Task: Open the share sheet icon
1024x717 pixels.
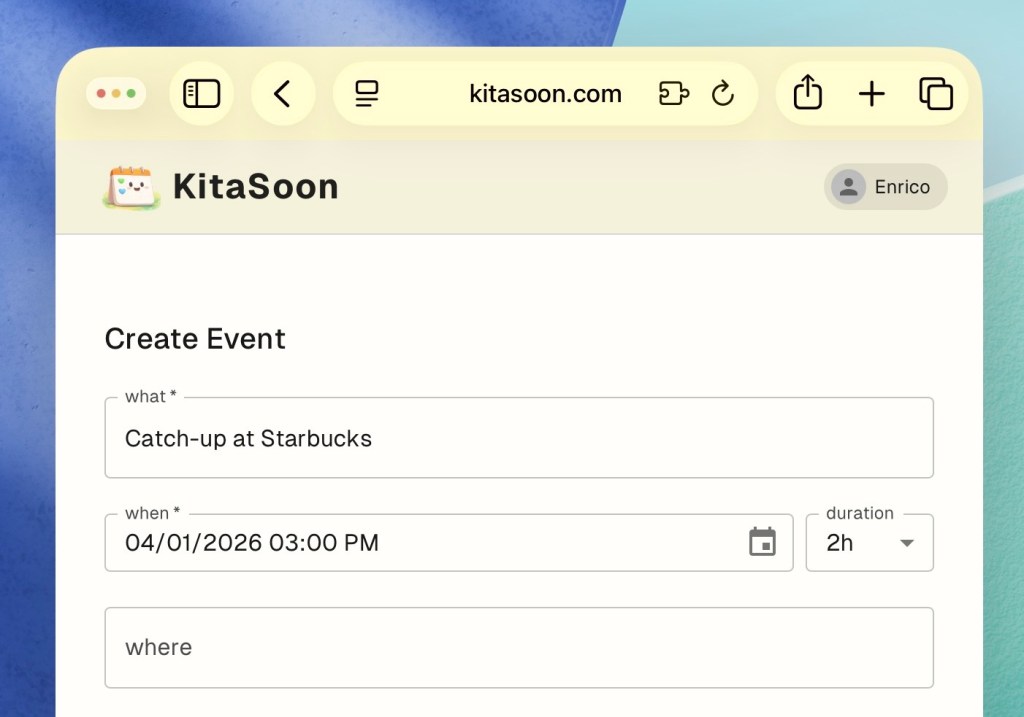Action: click(807, 94)
